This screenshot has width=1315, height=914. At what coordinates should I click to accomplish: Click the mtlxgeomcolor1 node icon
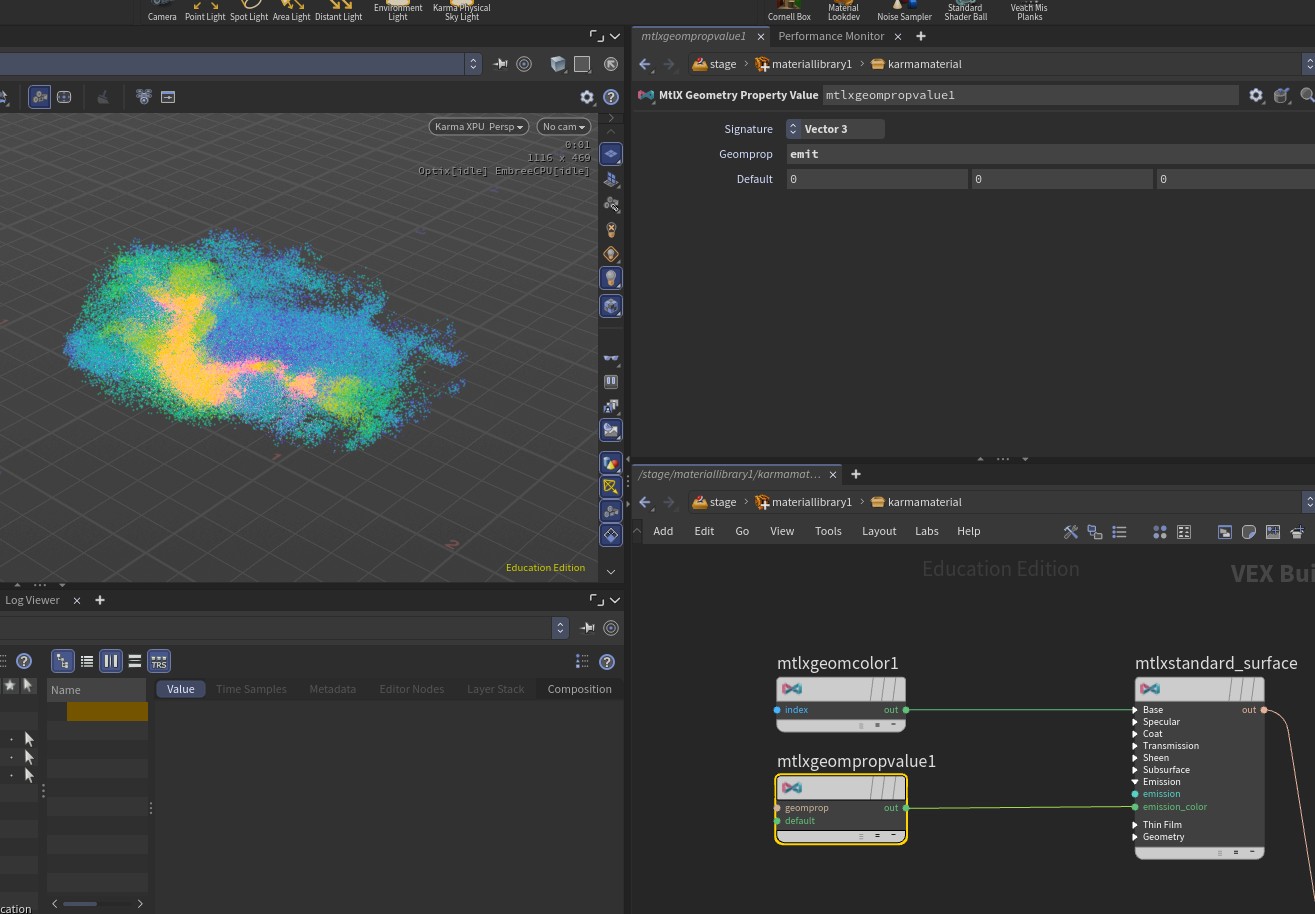792,689
